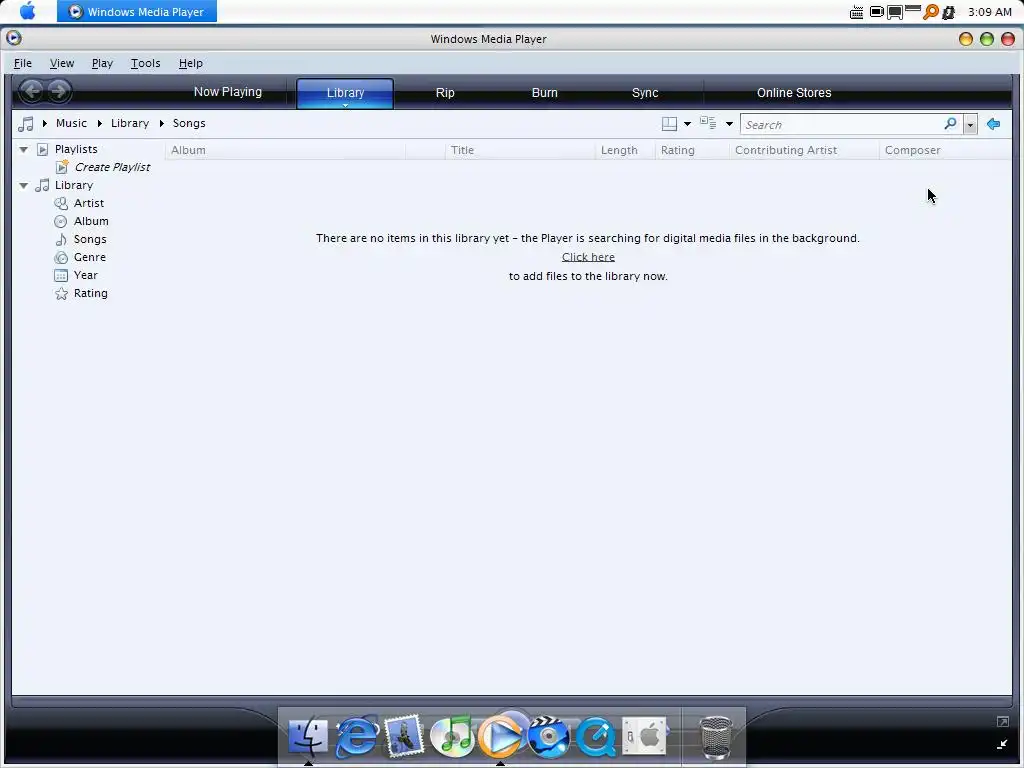Open the Library tab dropdown arrow

coord(345,105)
